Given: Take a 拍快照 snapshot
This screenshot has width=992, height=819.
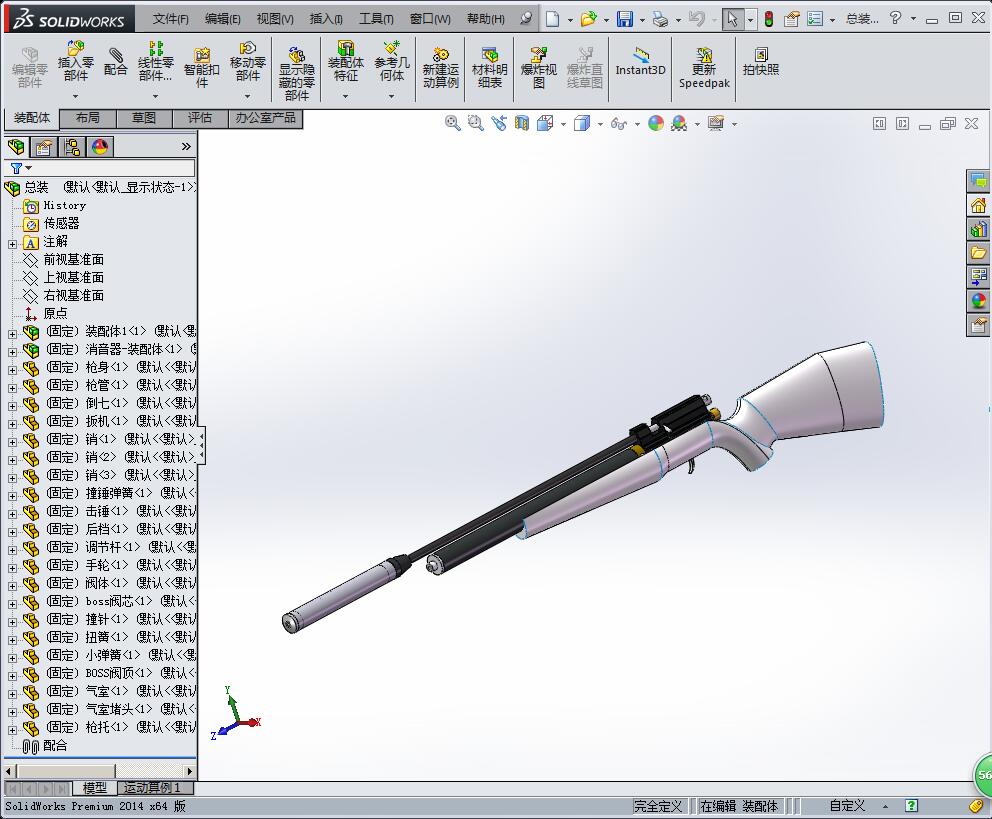Looking at the screenshot, I should [760, 61].
